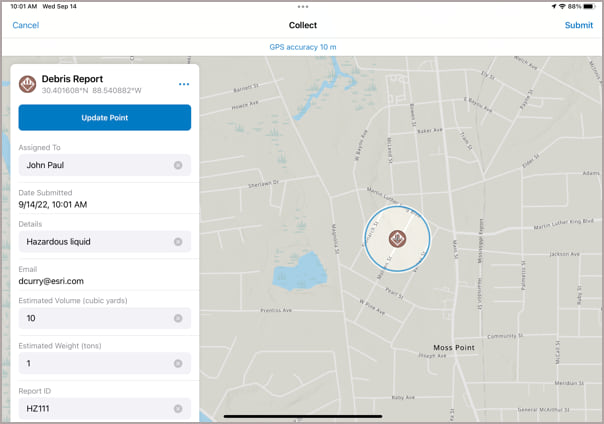Open the Debris Report more options ellipsis
This screenshot has width=604, height=424.
coord(184,84)
